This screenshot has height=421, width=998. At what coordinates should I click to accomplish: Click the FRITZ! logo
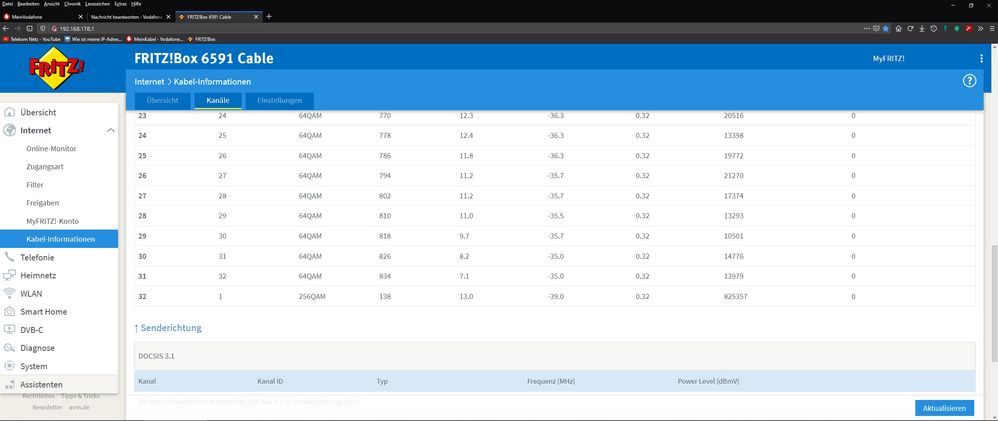click(57, 68)
